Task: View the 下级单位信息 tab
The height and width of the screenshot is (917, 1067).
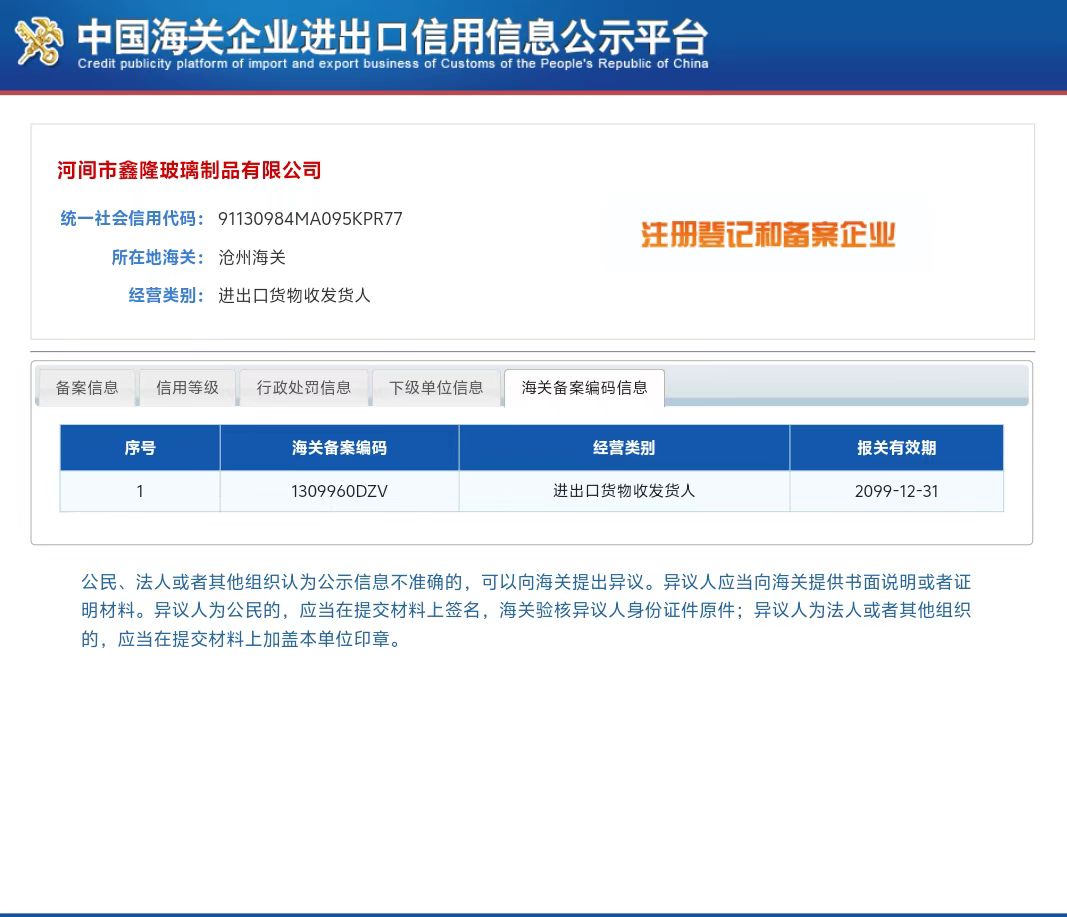Action: click(436, 388)
